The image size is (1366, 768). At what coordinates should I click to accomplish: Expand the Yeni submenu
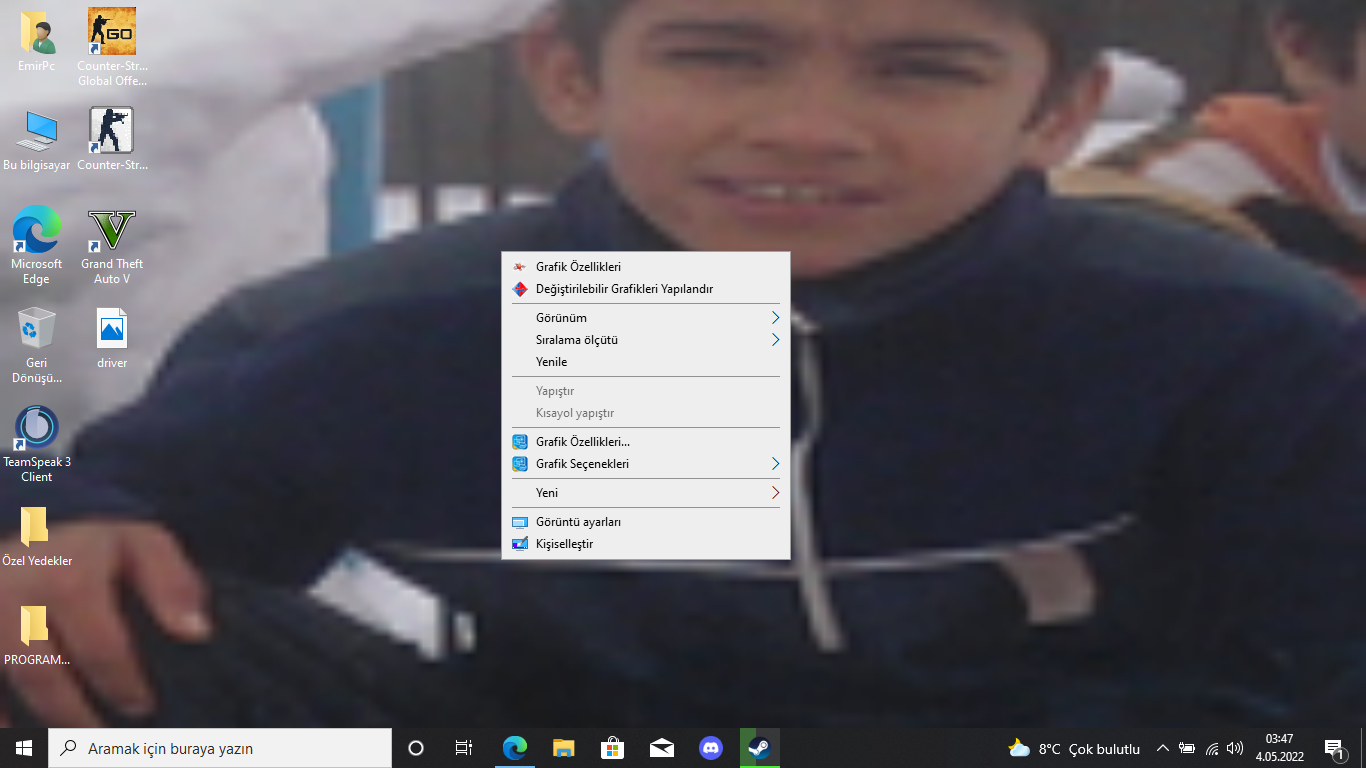646,493
